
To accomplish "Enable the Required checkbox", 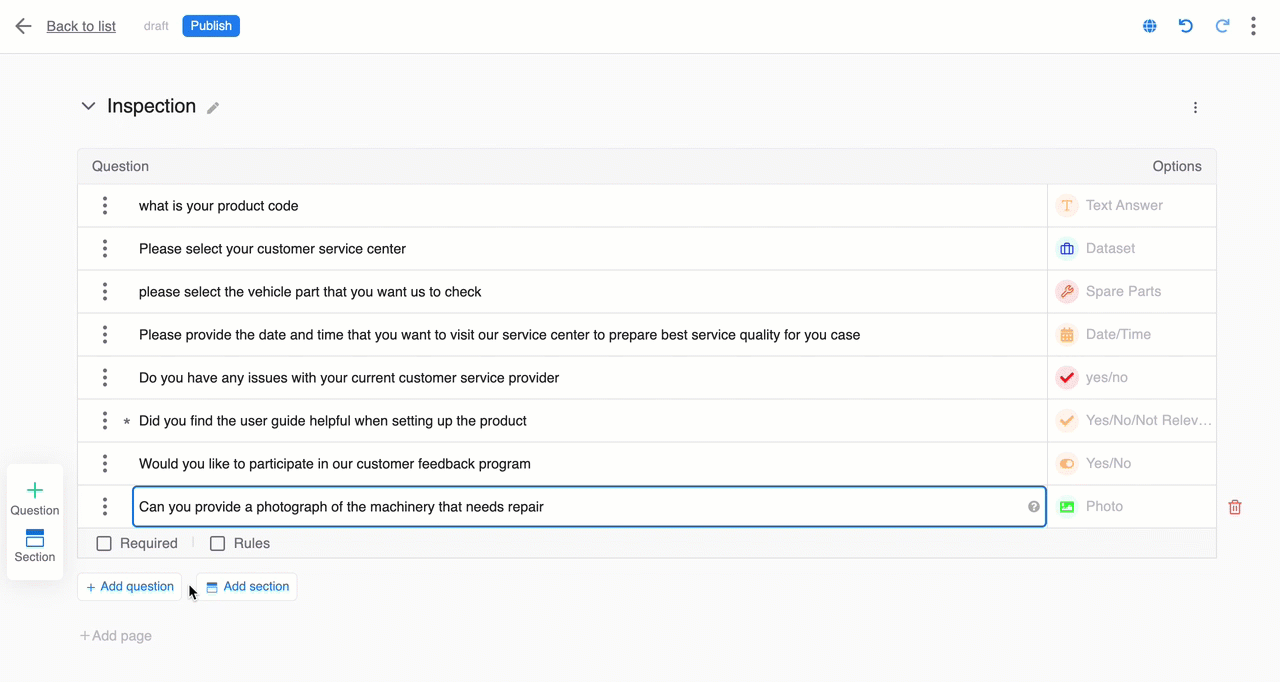I will [104, 544].
